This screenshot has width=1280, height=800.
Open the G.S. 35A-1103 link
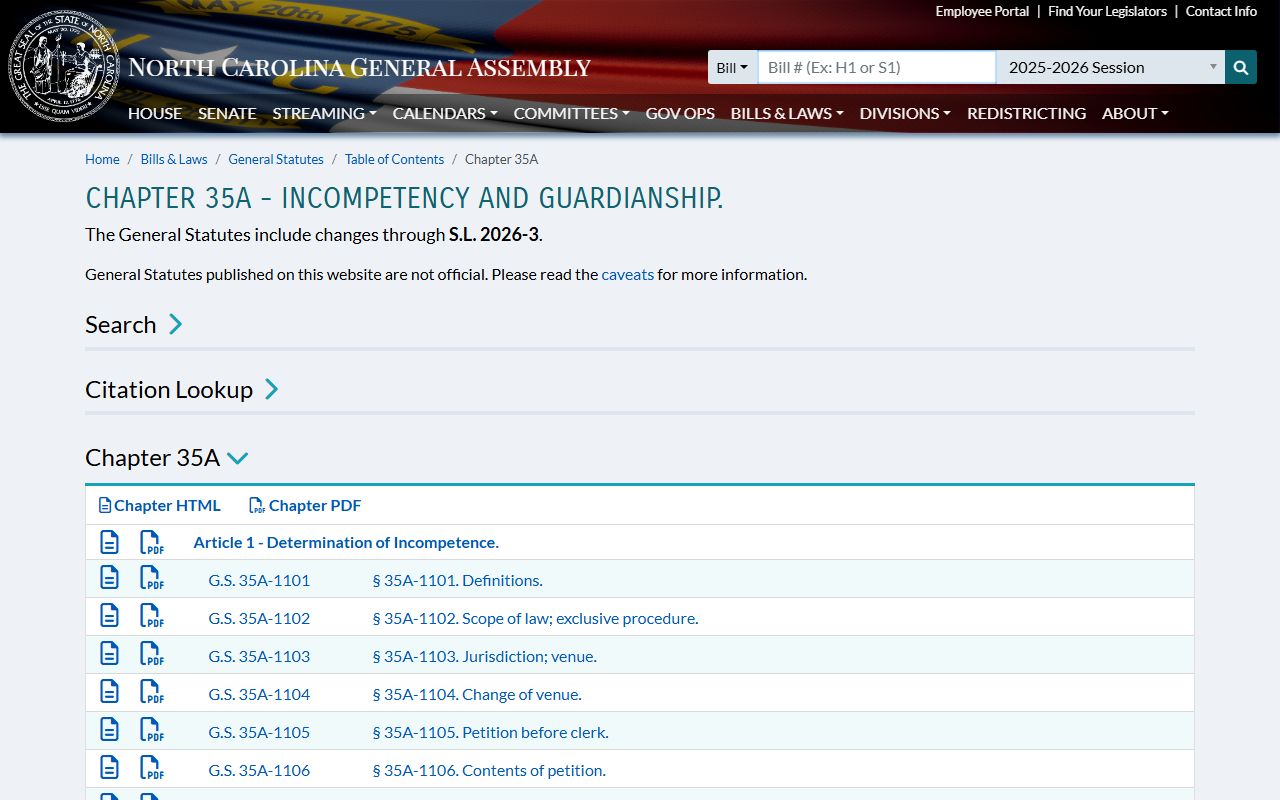(259, 656)
